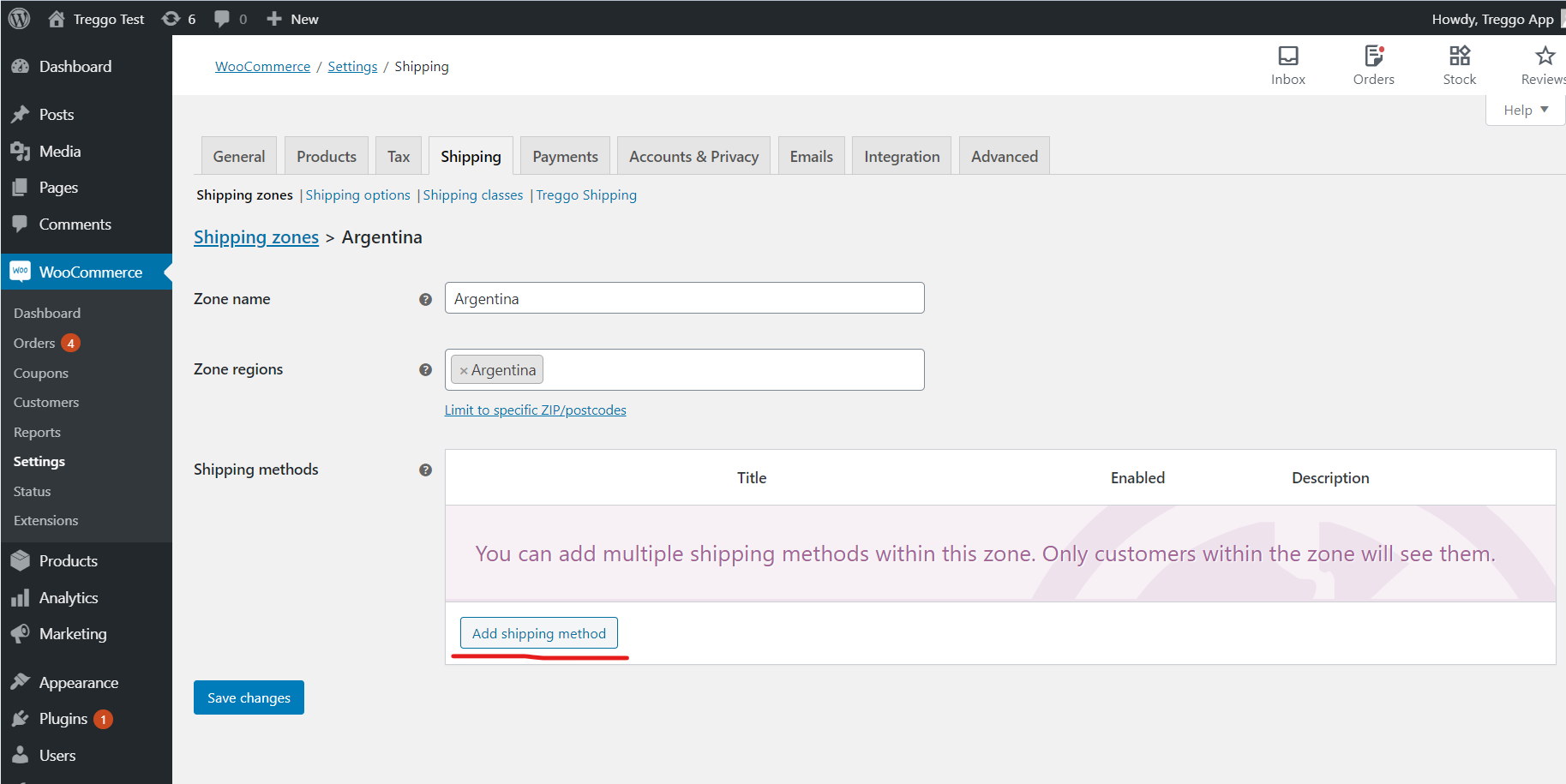Expand the Help dropdown

coord(1526,110)
